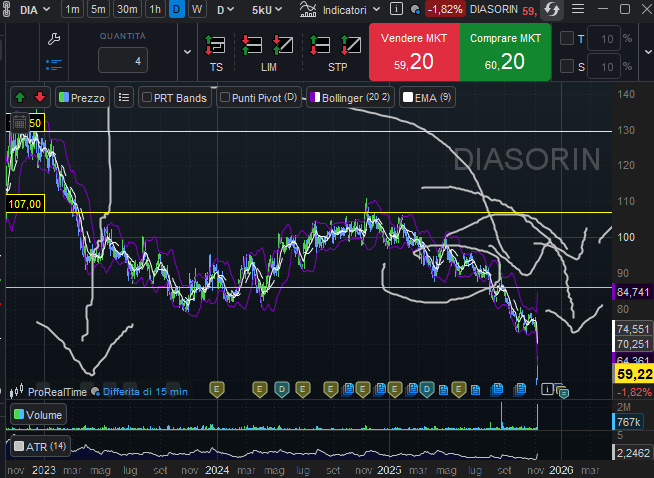Toggle the S checkbox

pos(567,67)
